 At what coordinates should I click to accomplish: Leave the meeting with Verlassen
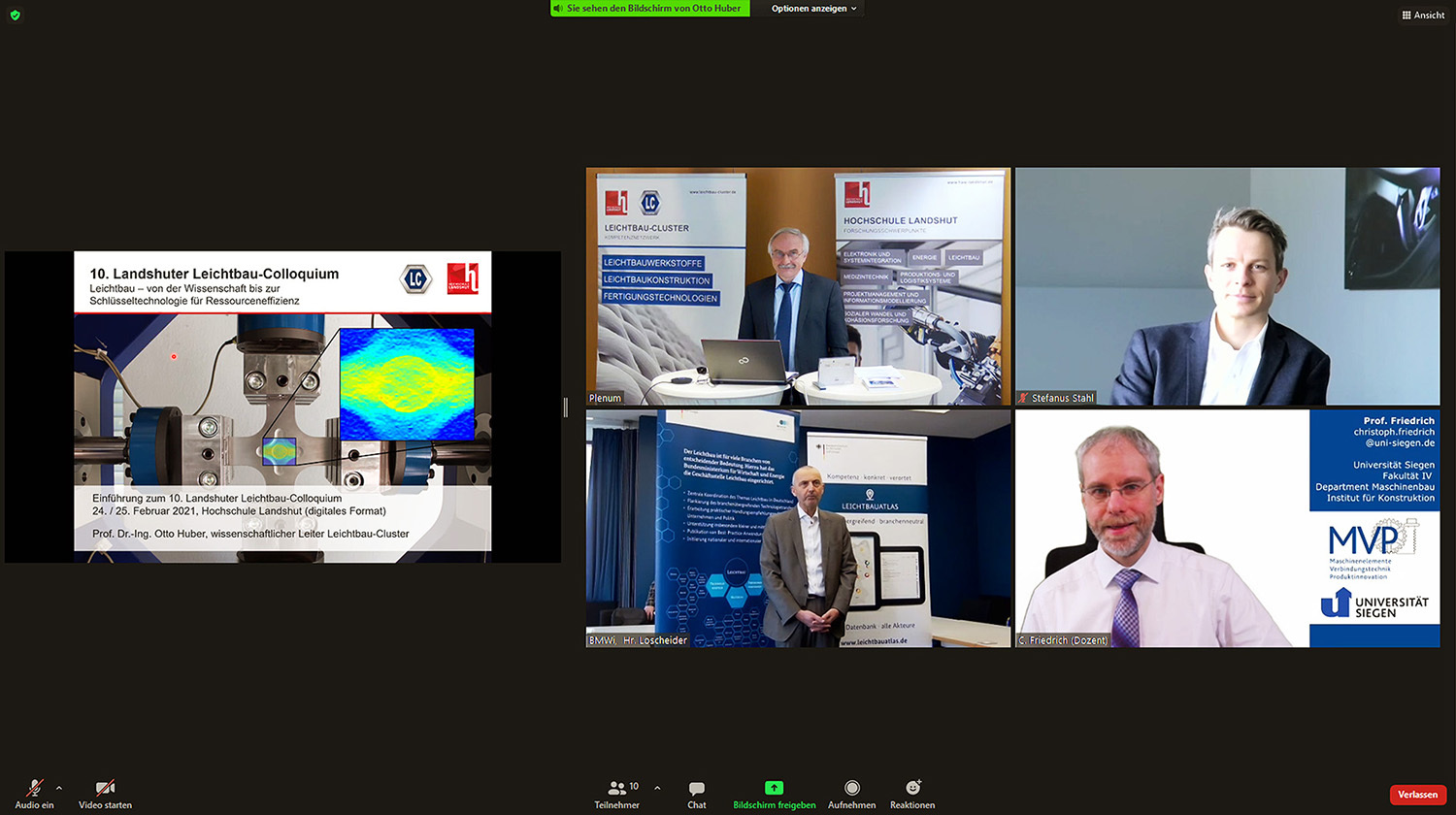(x=1417, y=795)
